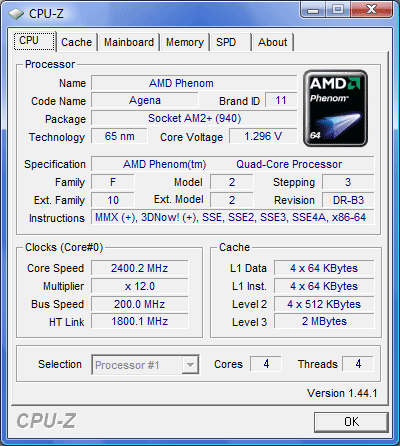Viewport: 400px width, 446px height.
Task: Go to the SPD tab
Action: coord(230,42)
